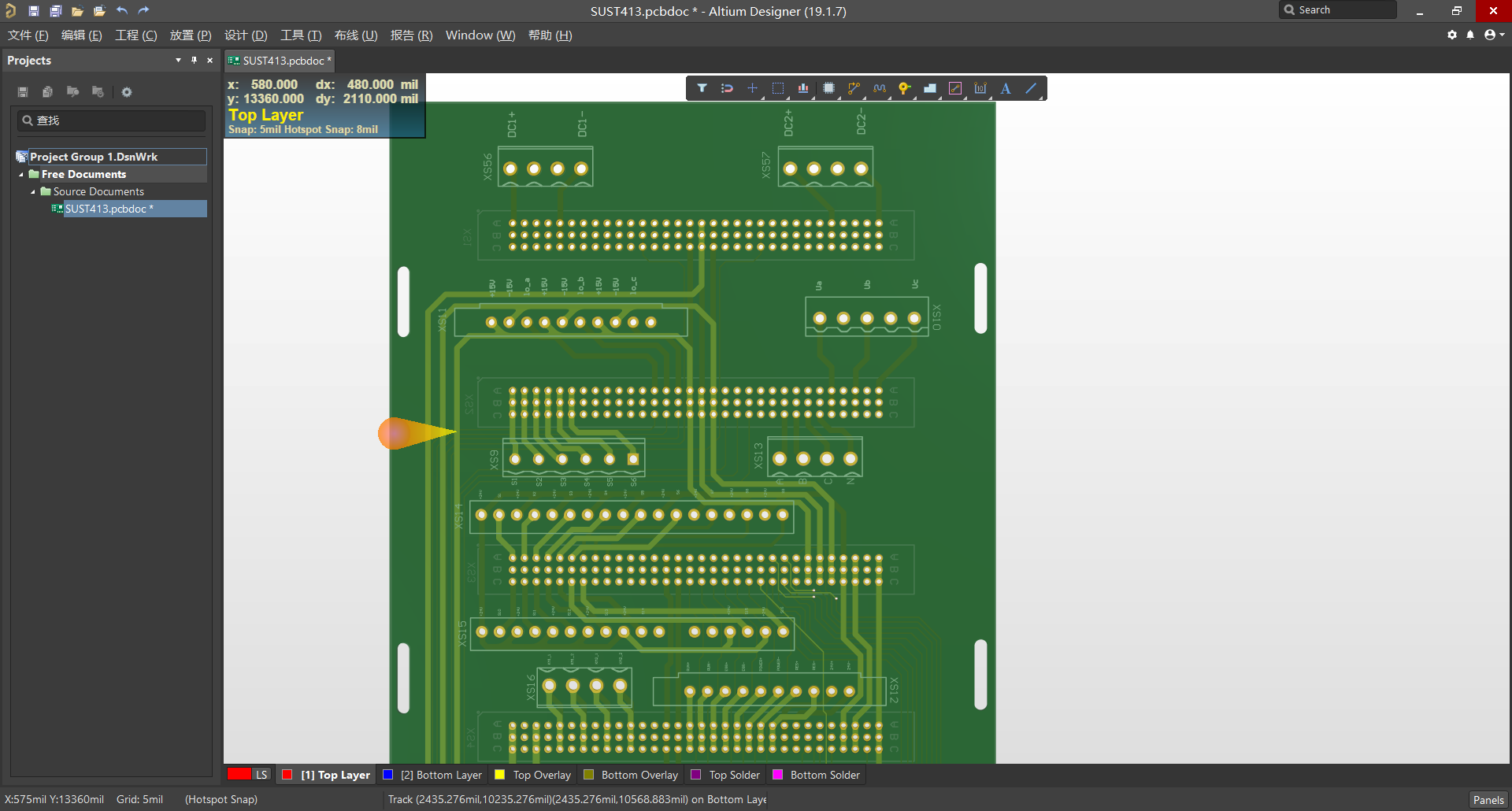Open the 设计 (D) menu
This screenshot has width=1512, height=811.
[x=246, y=35]
